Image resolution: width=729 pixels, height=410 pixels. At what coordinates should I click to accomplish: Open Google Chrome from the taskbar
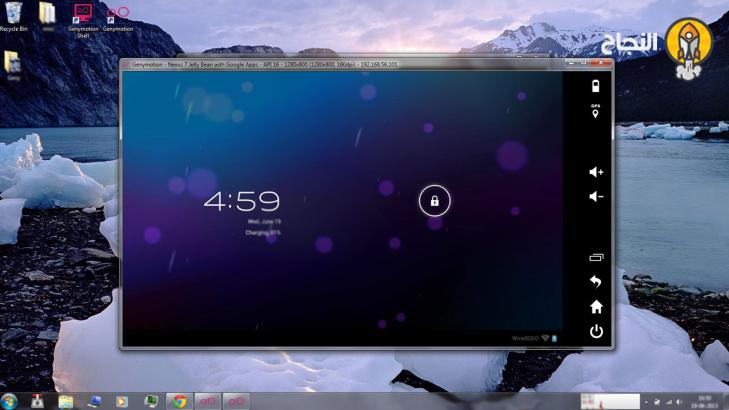point(180,401)
